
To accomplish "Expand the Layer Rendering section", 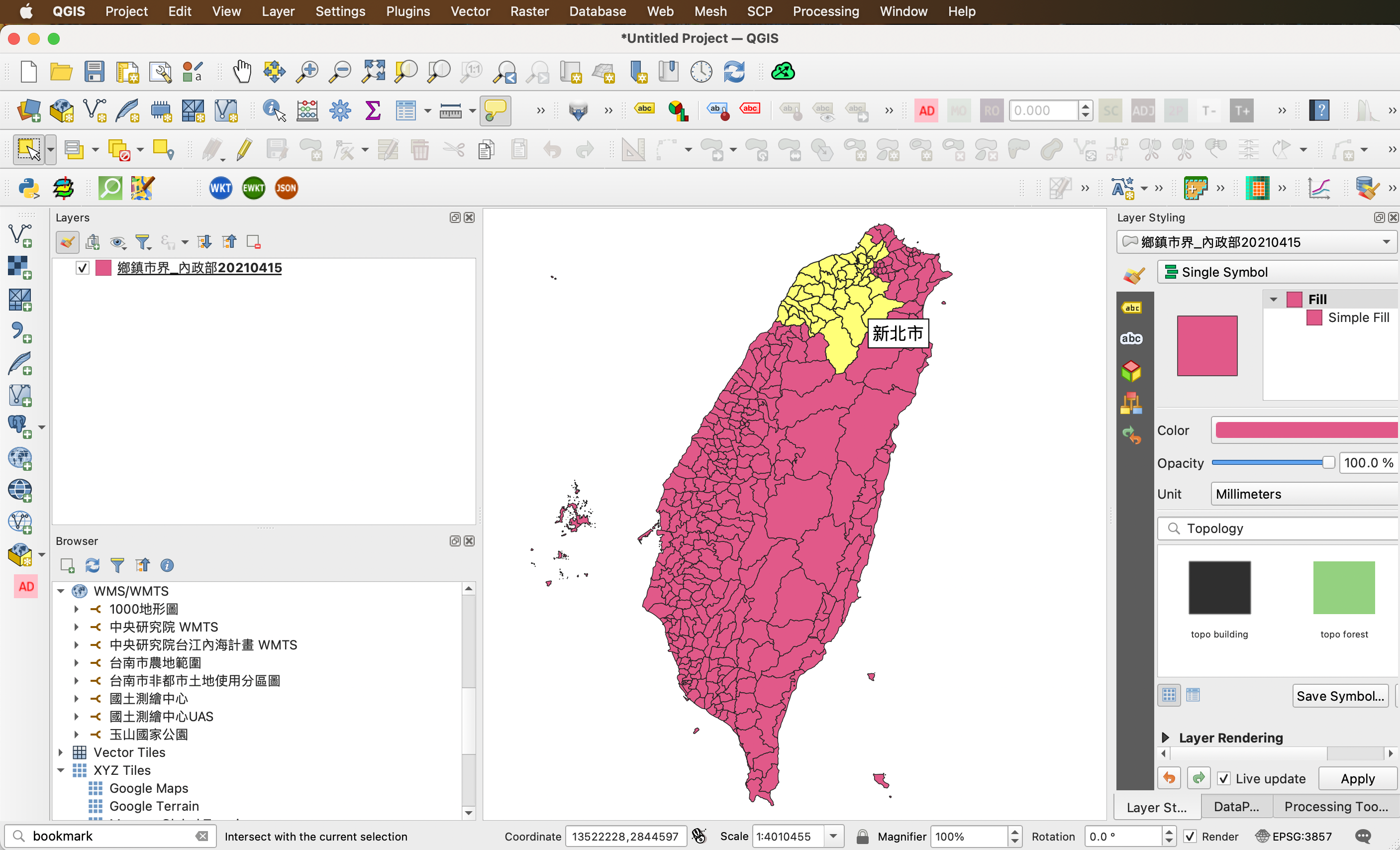I will pyautogui.click(x=1165, y=738).
